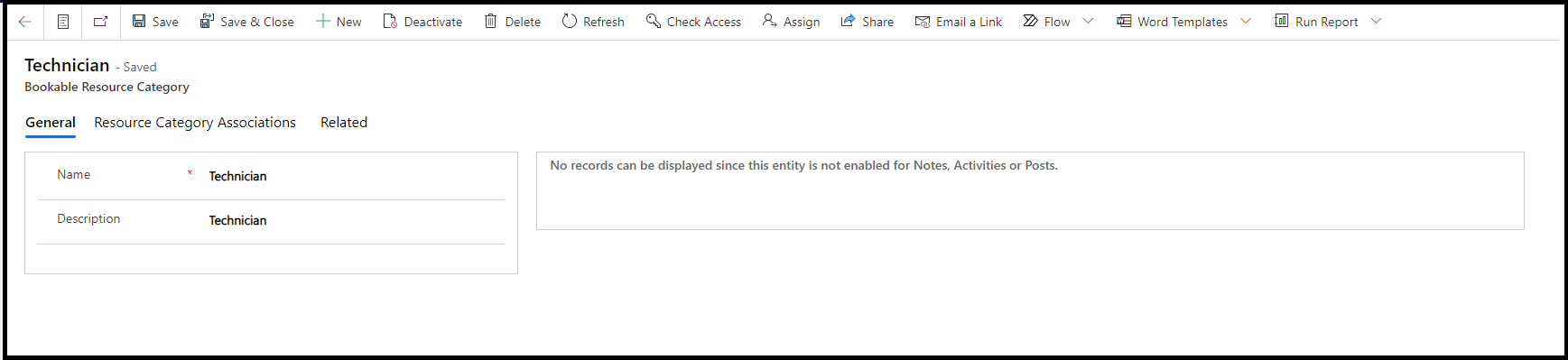Click the Delete trash can icon
This screenshot has width=1568, height=360.
[491, 21]
